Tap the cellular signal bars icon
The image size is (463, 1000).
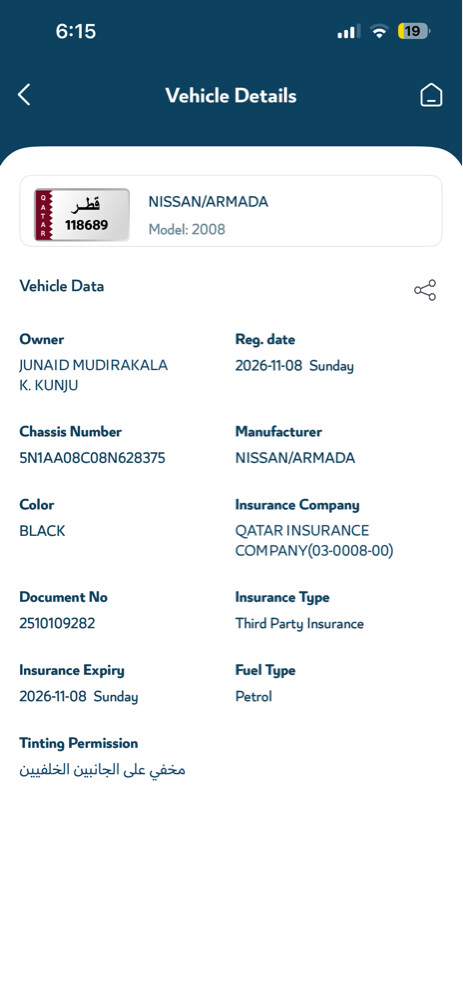(348, 31)
